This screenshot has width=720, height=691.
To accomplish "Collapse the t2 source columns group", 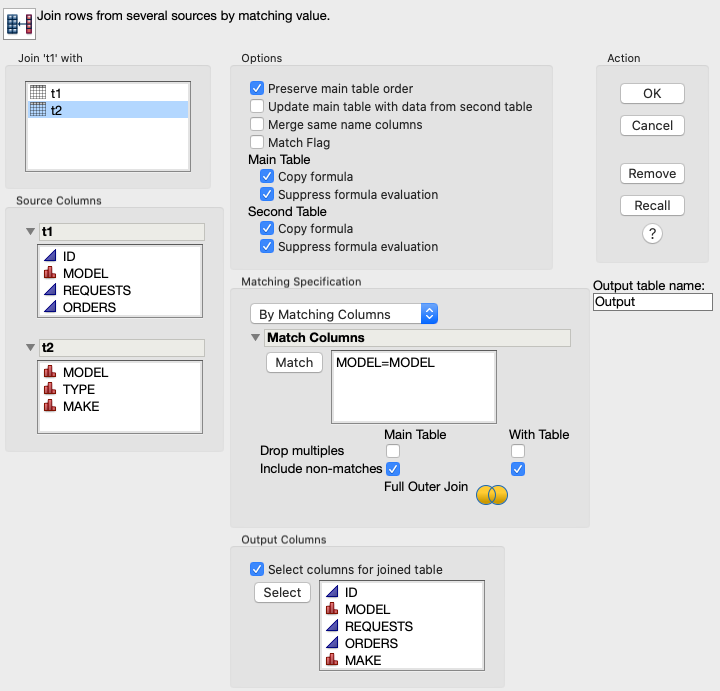I will click(30, 348).
